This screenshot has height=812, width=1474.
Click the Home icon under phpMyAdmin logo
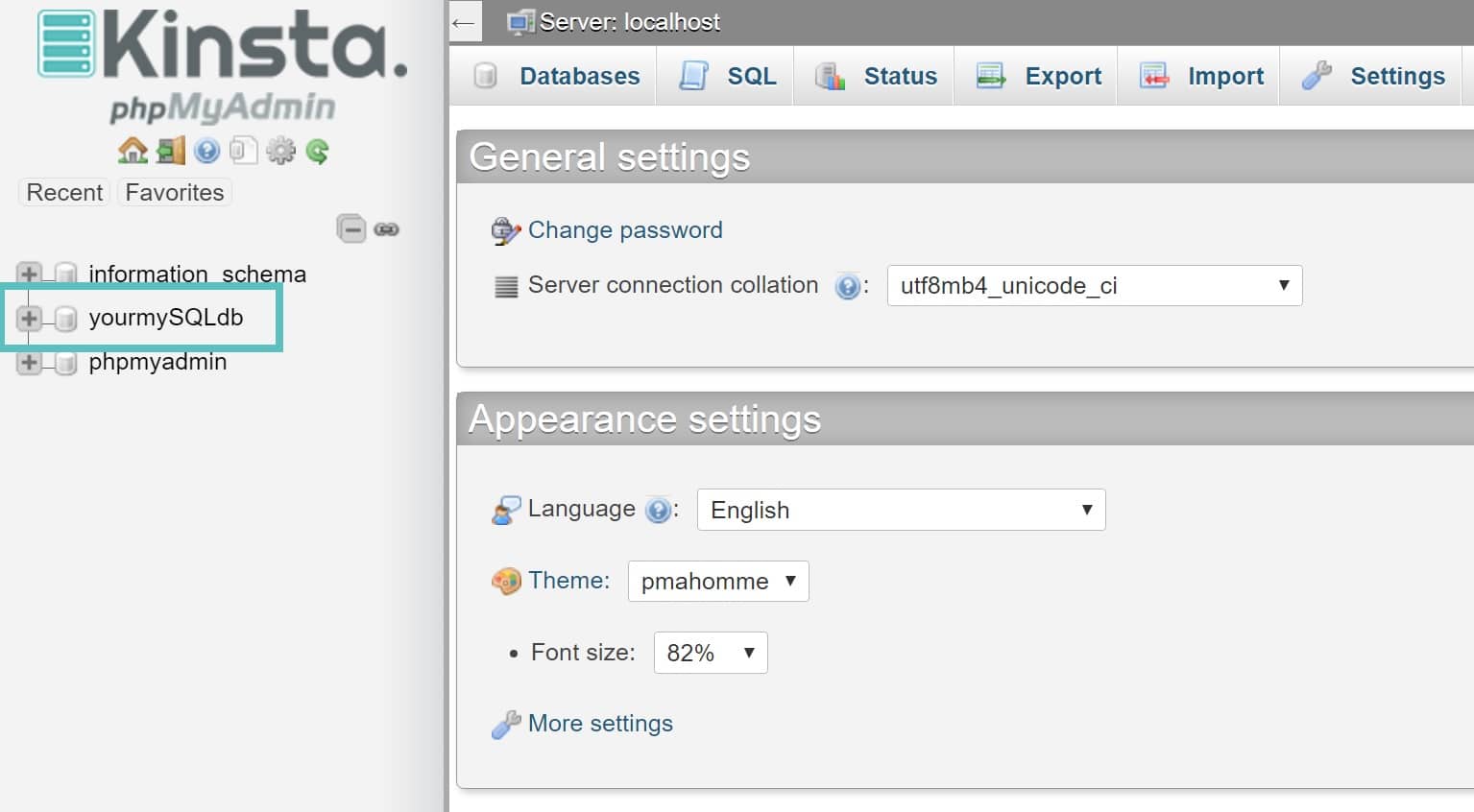tap(133, 151)
